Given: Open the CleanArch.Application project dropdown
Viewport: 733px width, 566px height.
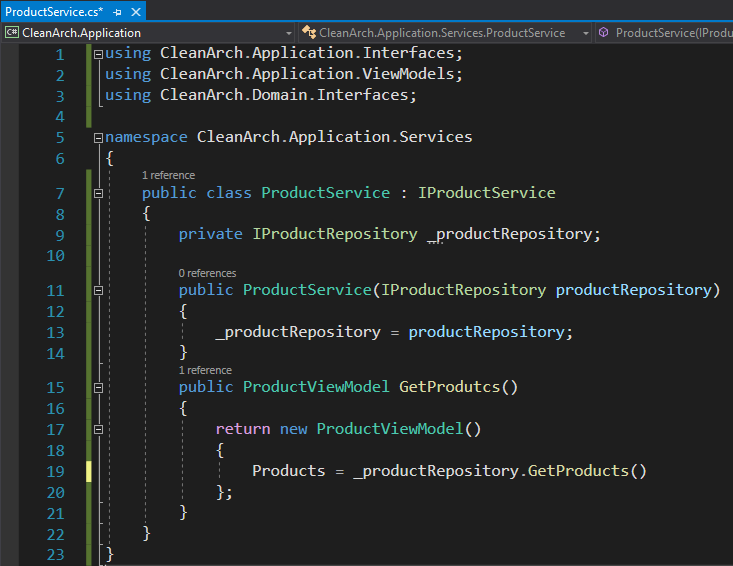Looking at the screenshot, I should [149, 33].
